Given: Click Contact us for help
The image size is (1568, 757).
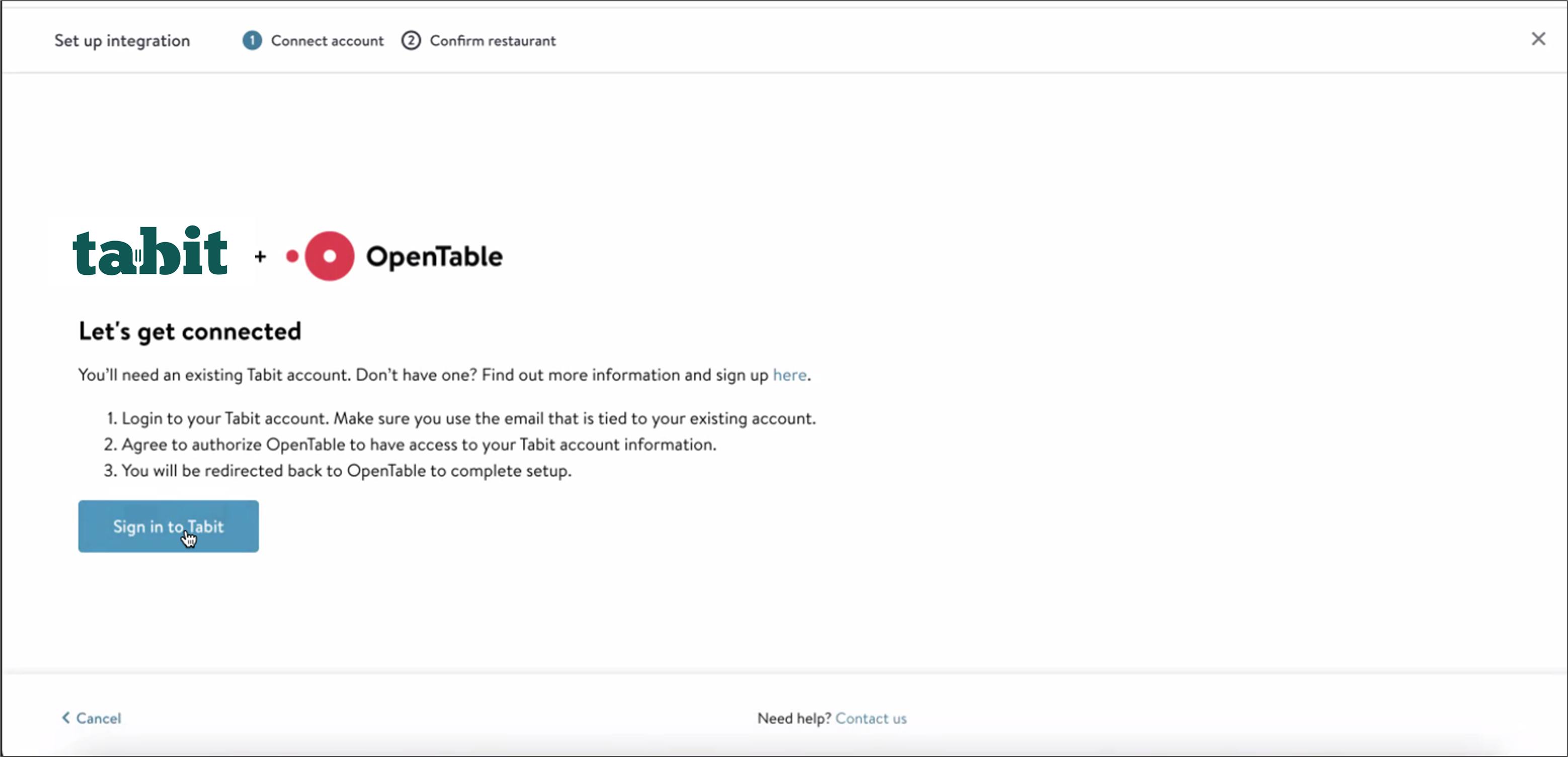Looking at the screenshot, I should (x=872, y=718).
